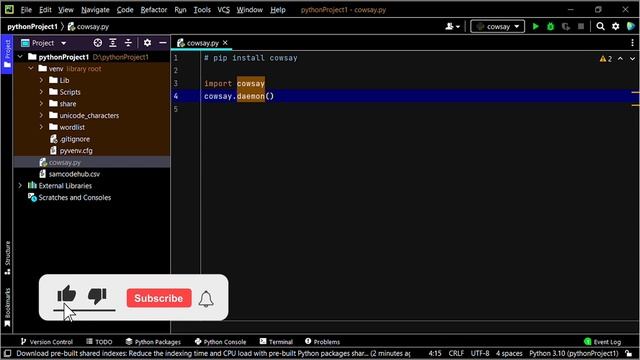Viewport: 640px width, 360px height.
Task: Expand the unicode_characters folder
Action: point(41,116)
